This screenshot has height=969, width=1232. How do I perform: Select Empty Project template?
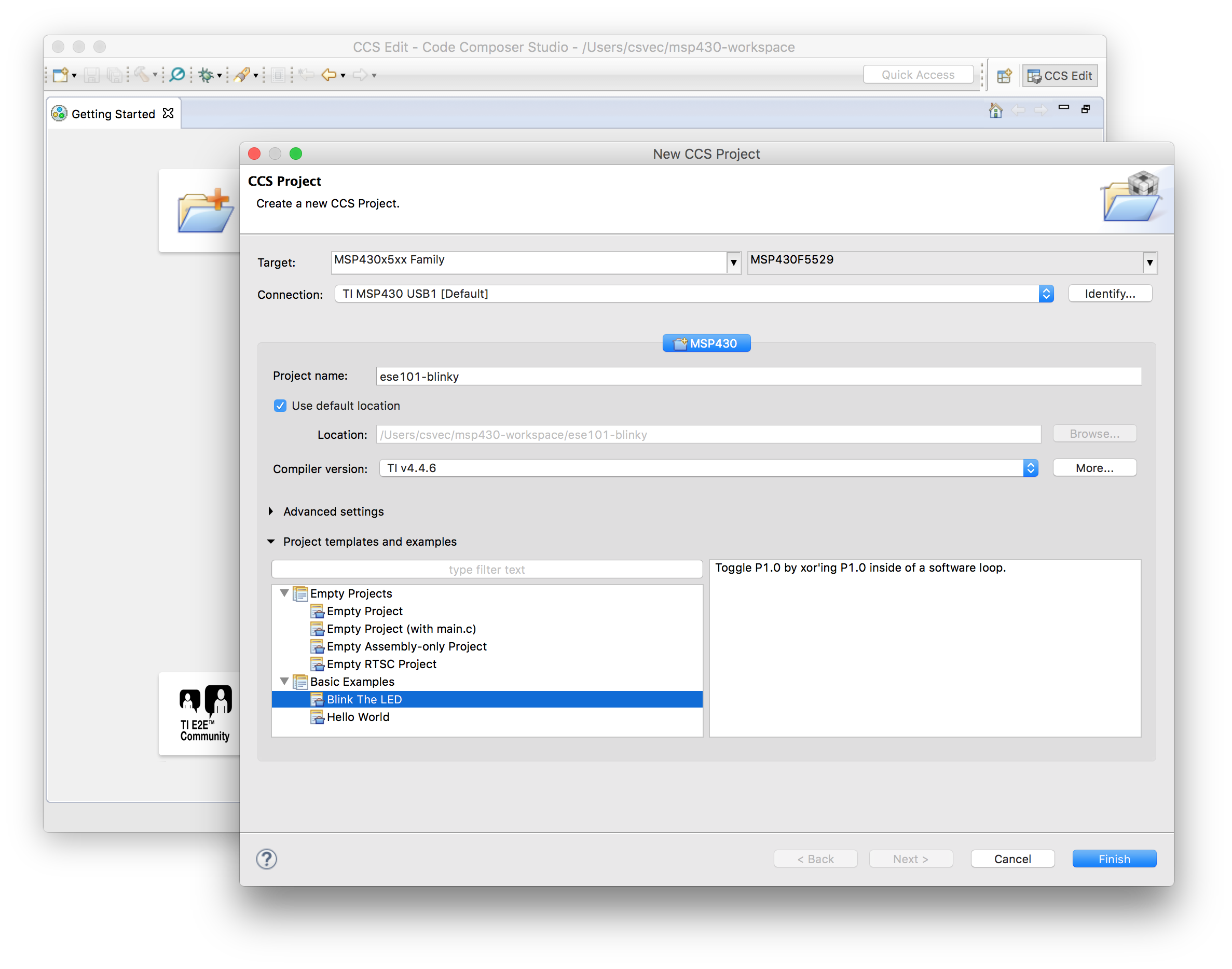(365, 612)
